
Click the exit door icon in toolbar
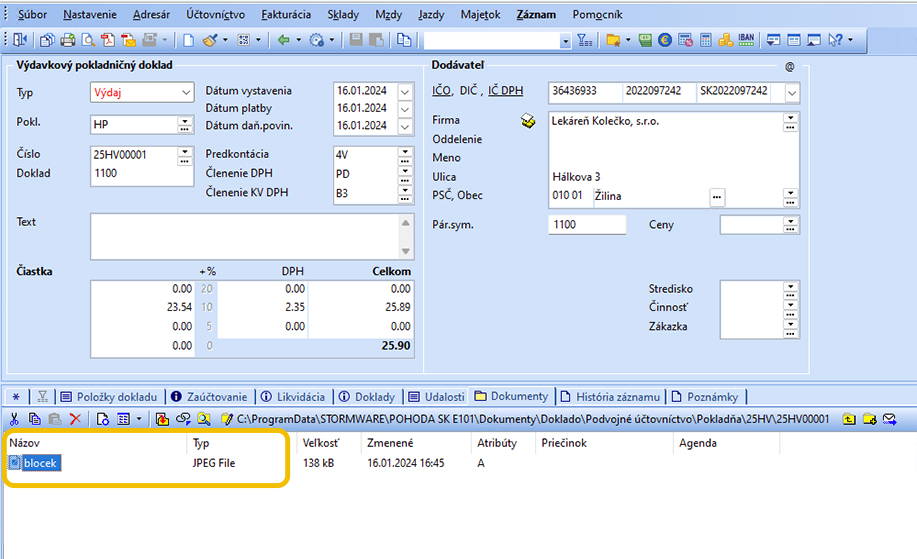tap(20, 39)
